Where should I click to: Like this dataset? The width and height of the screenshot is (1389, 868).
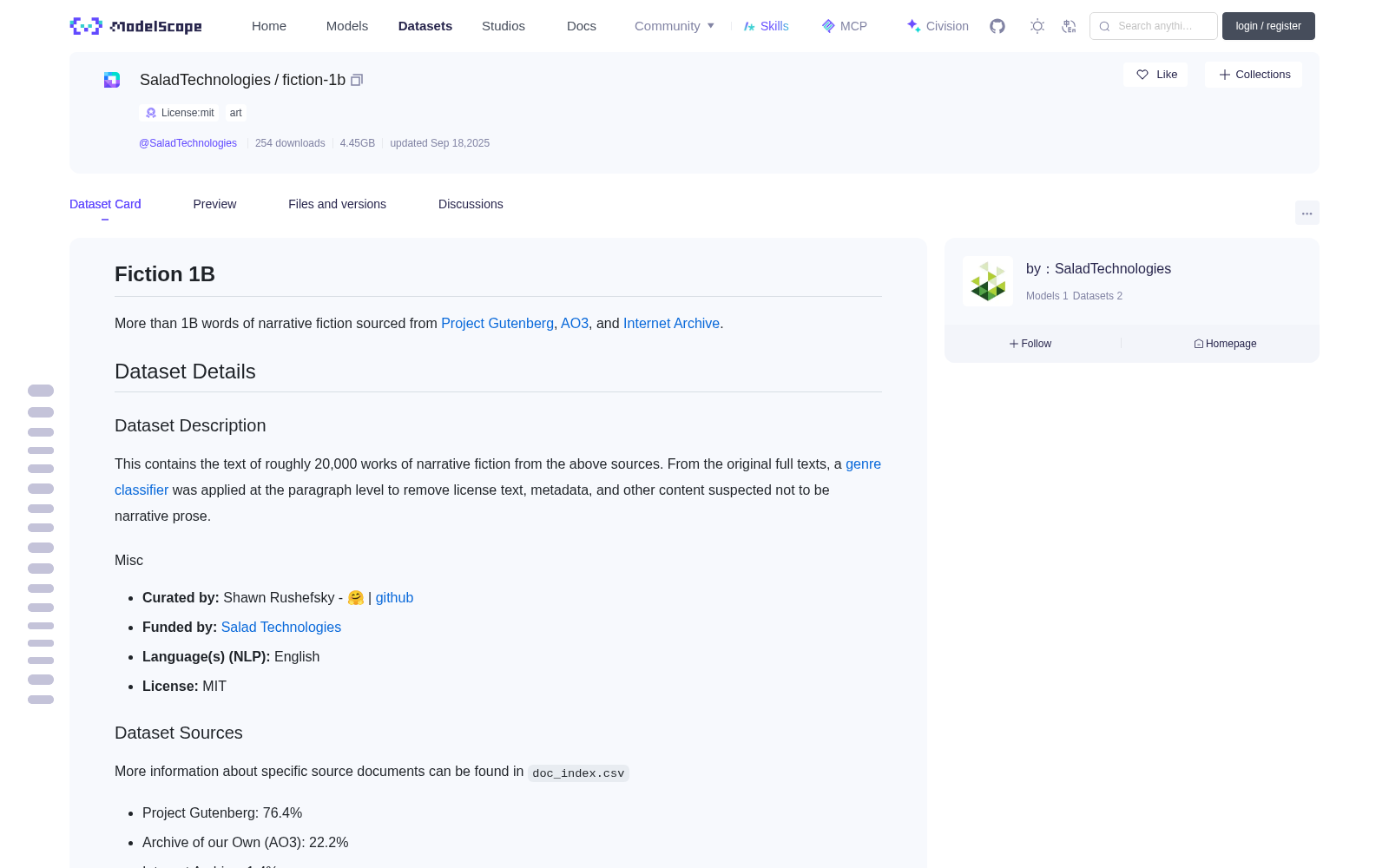(x=1155, y=75)
